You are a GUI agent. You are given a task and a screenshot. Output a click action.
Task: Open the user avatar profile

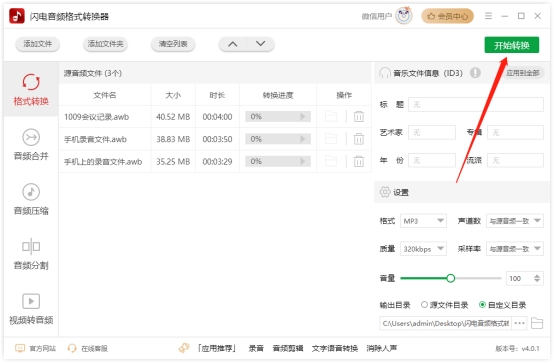coord(404,16)
